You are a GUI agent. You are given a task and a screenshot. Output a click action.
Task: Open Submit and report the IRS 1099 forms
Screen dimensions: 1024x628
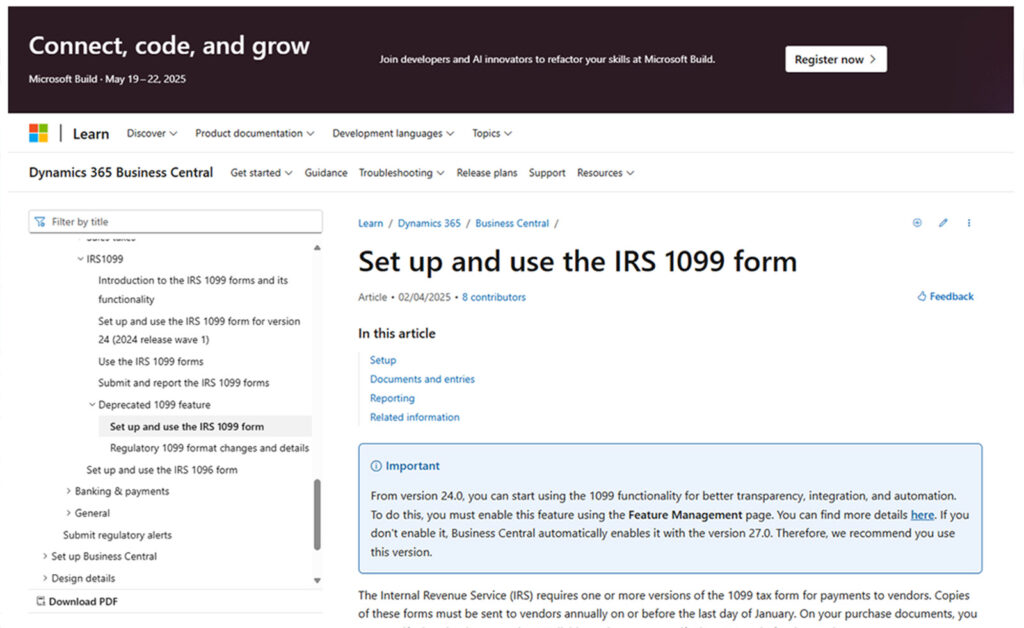pos(184,383)
